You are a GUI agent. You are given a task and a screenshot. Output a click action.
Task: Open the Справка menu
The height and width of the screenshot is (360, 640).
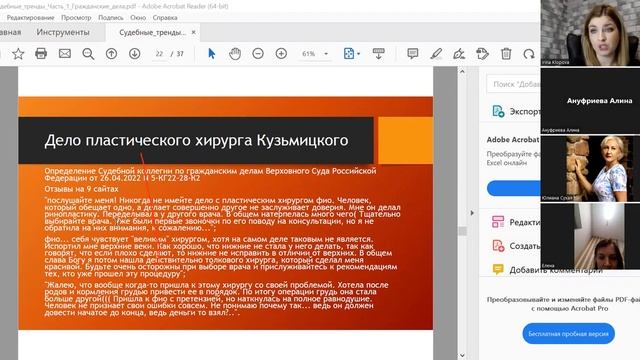165,18
